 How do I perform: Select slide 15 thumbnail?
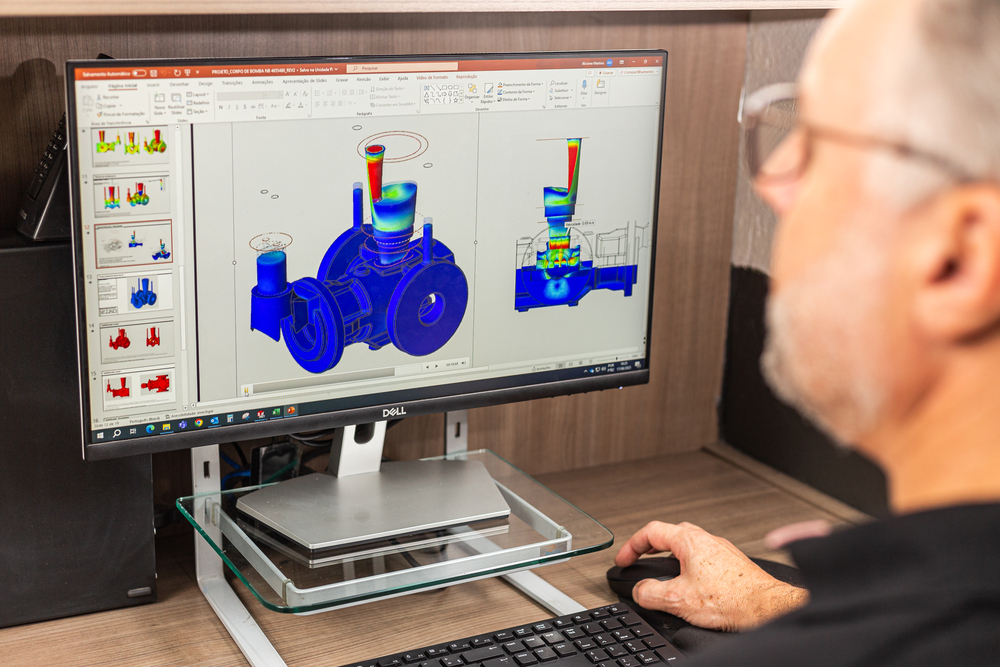[138, 387]
